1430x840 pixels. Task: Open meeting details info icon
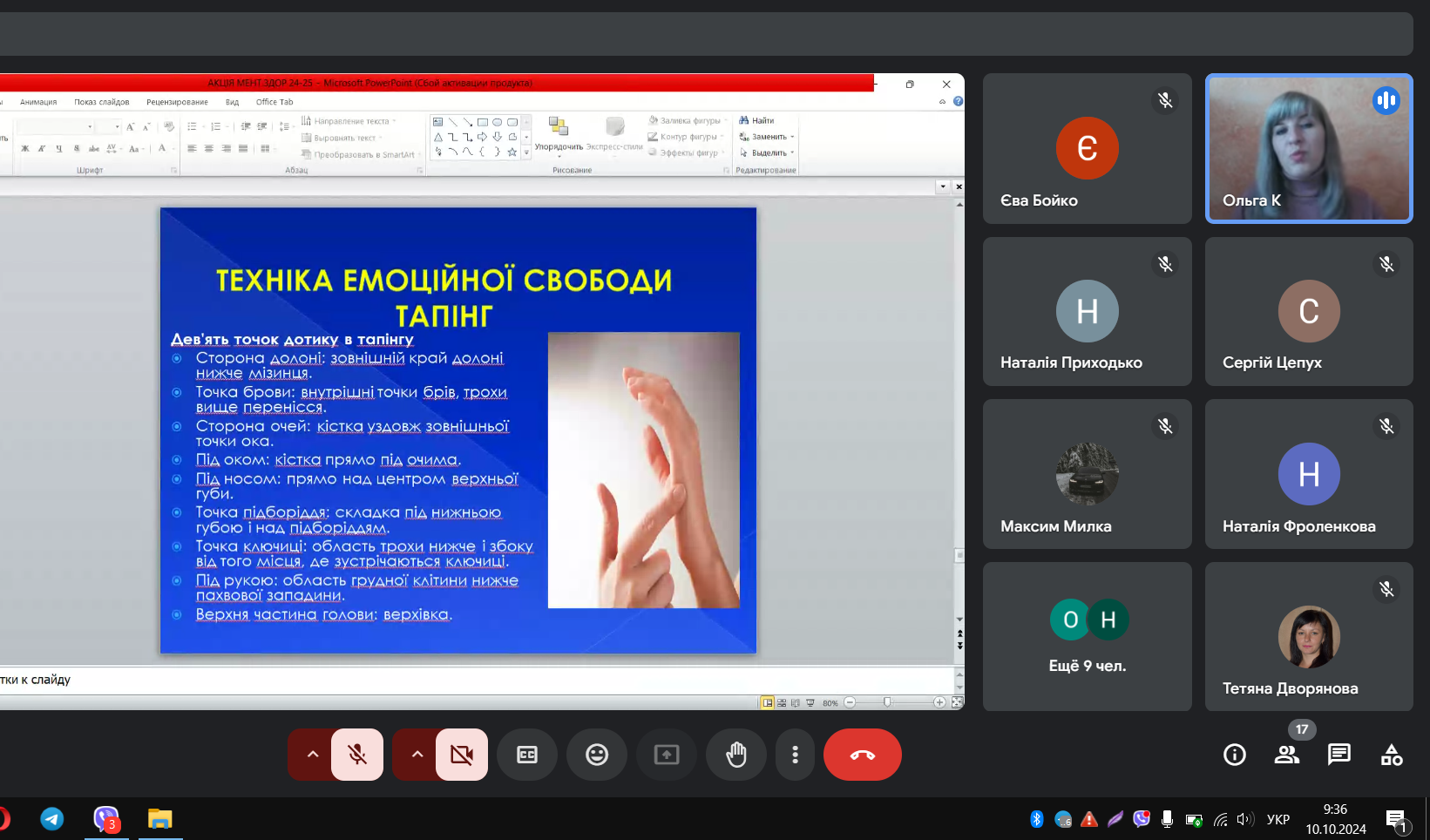tap(1235, 755)
